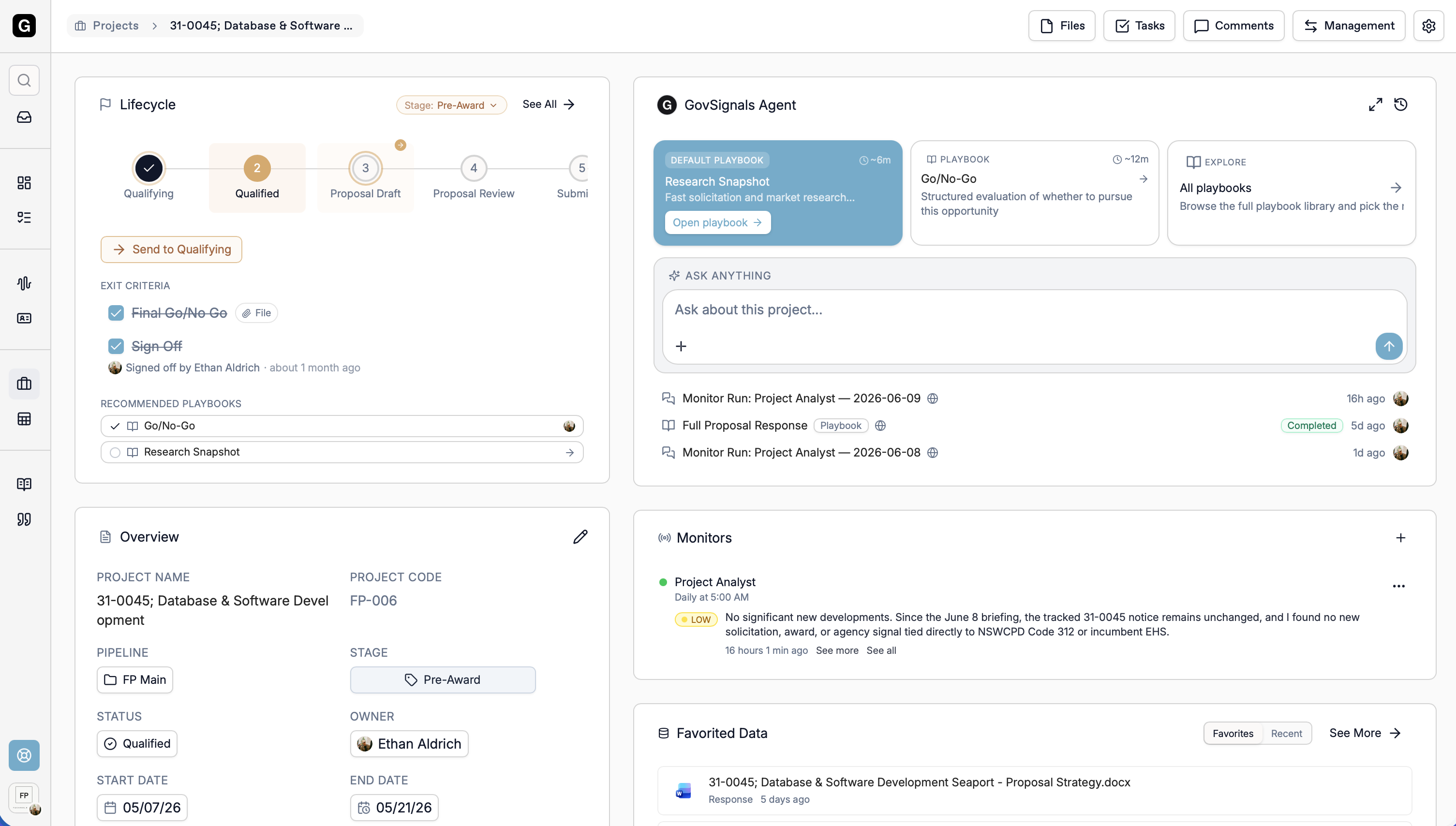Image resolution: width=1456 pixels, height=826 pixels.
Task: Open the dashboard grid icon in sidebar
Action: [x=24, y=182]
